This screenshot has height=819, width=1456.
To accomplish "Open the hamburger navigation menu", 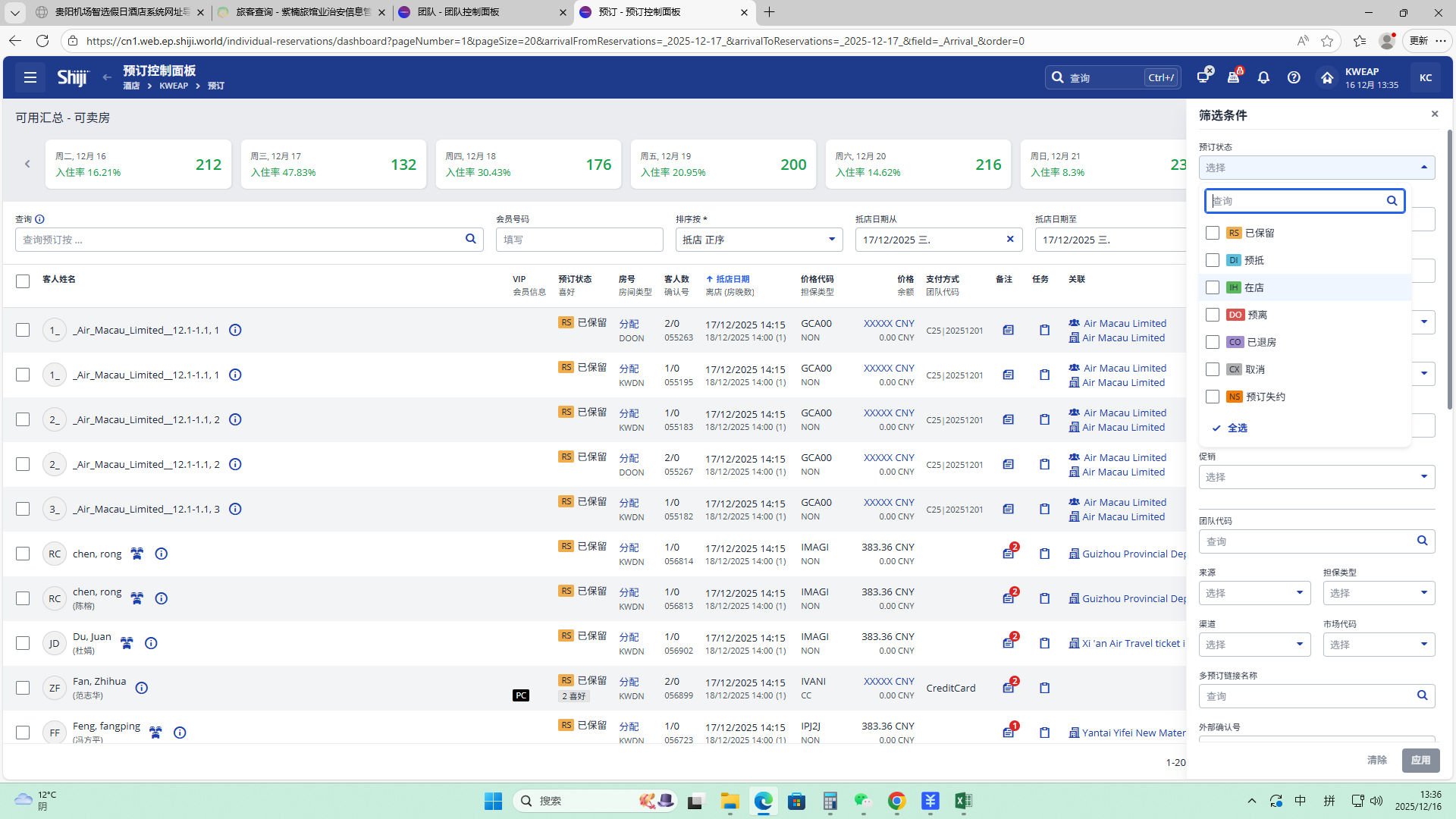I will 30,77.
